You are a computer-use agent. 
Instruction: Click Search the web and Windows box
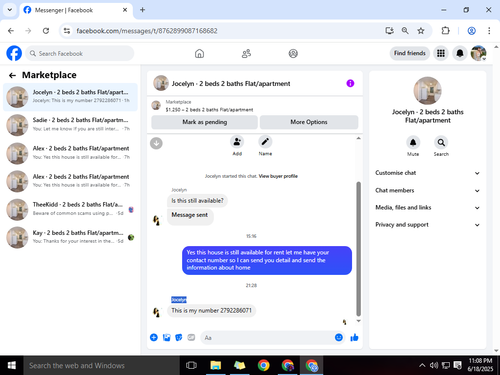(101, 365)
